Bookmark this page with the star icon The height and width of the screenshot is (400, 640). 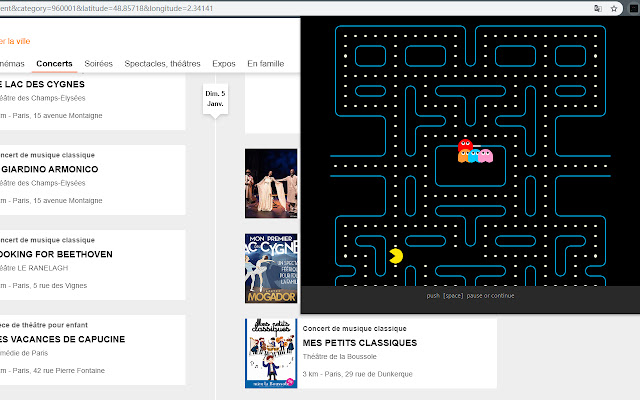(x=614, y=8)
